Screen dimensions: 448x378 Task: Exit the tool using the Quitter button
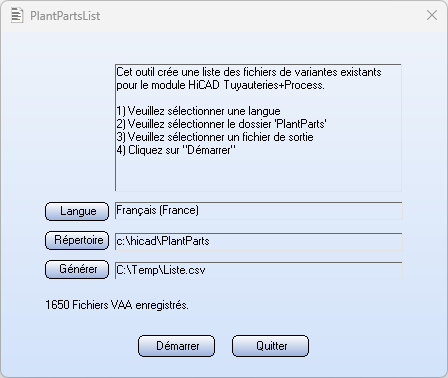(270, 346)
